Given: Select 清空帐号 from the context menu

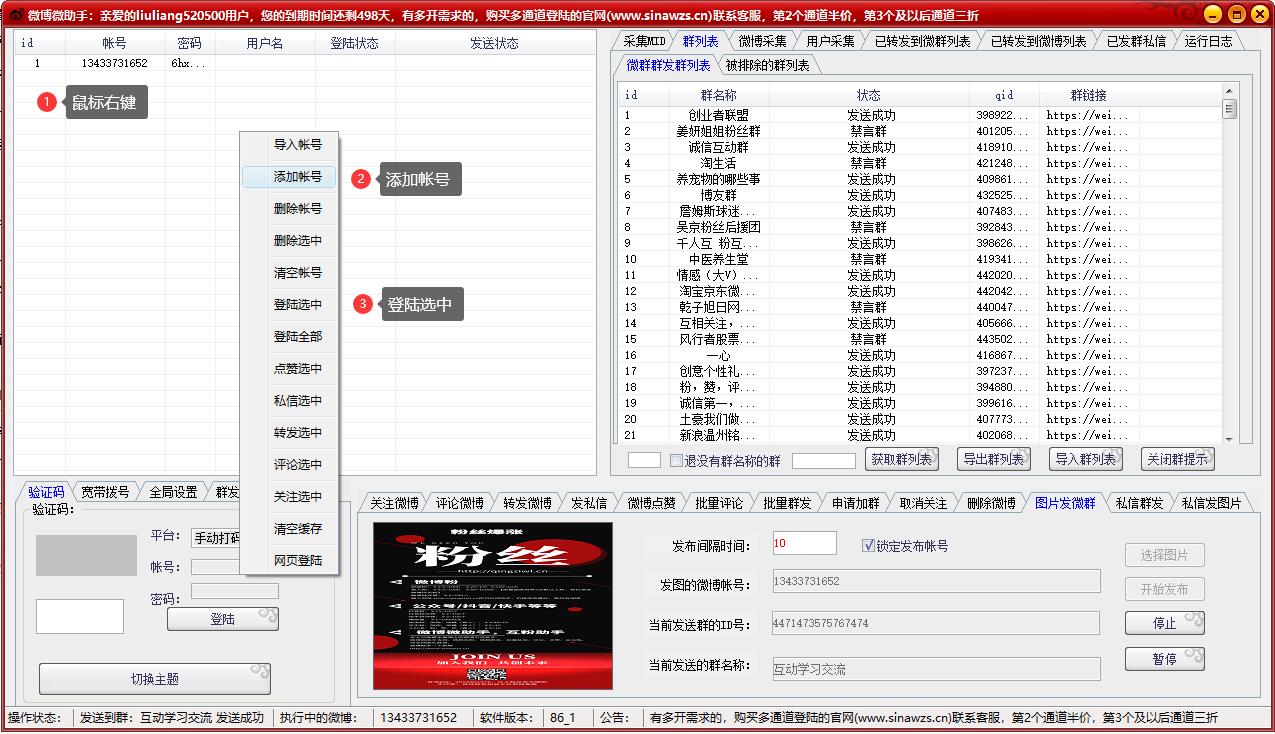Looking at the screenshot, I should click(298, 273).
